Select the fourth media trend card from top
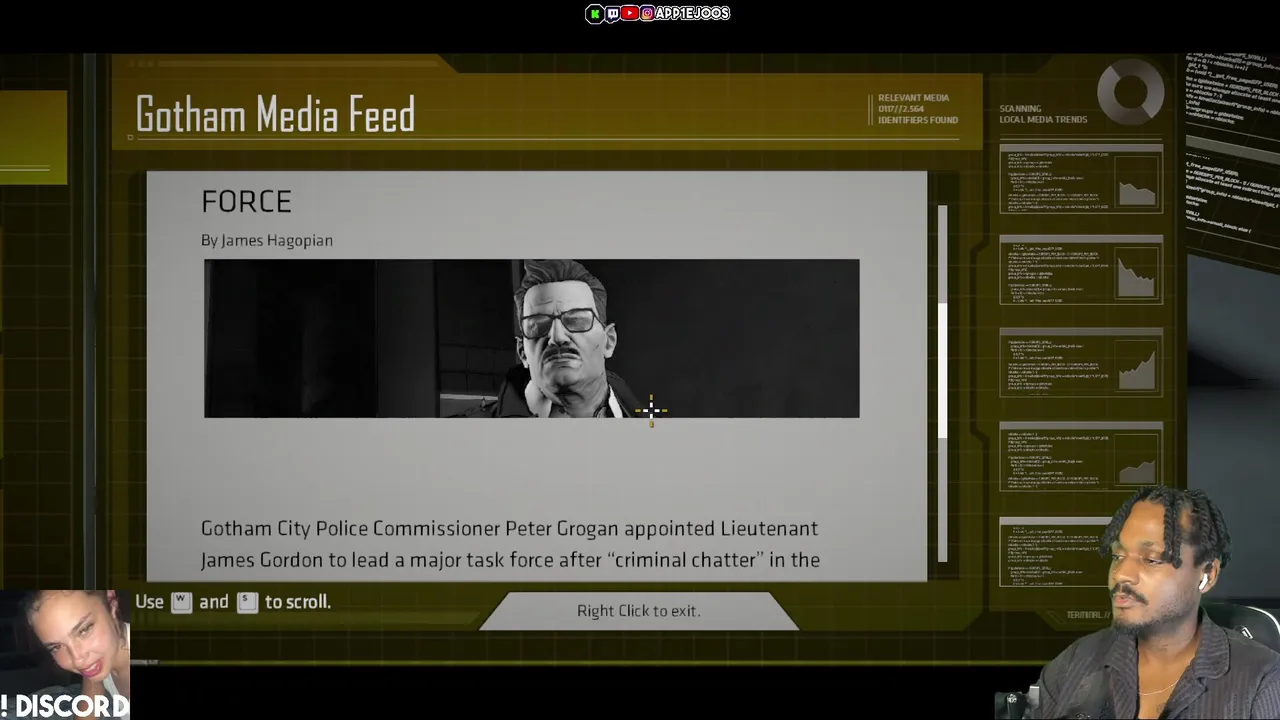Image resolution: width=1280 pixels, height=720 pixels. click(1081, 455)
